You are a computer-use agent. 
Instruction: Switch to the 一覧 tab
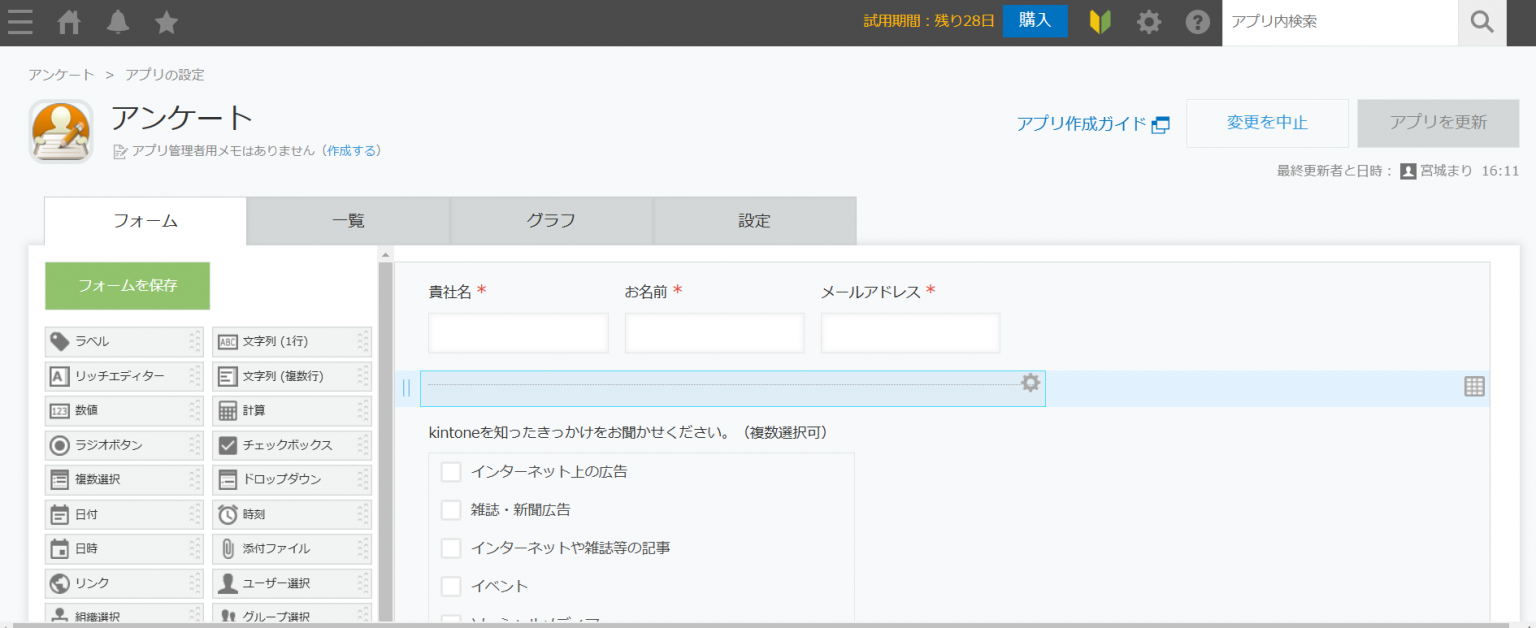coord(347,220)
